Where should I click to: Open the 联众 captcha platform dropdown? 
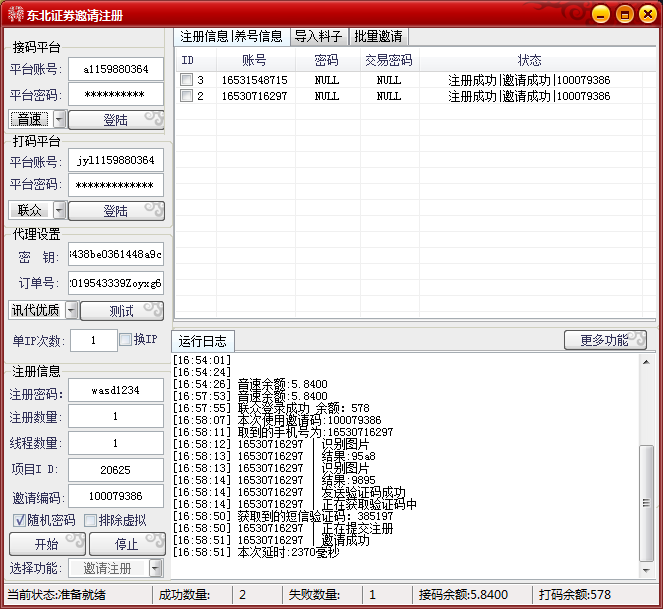click(60, 210)
